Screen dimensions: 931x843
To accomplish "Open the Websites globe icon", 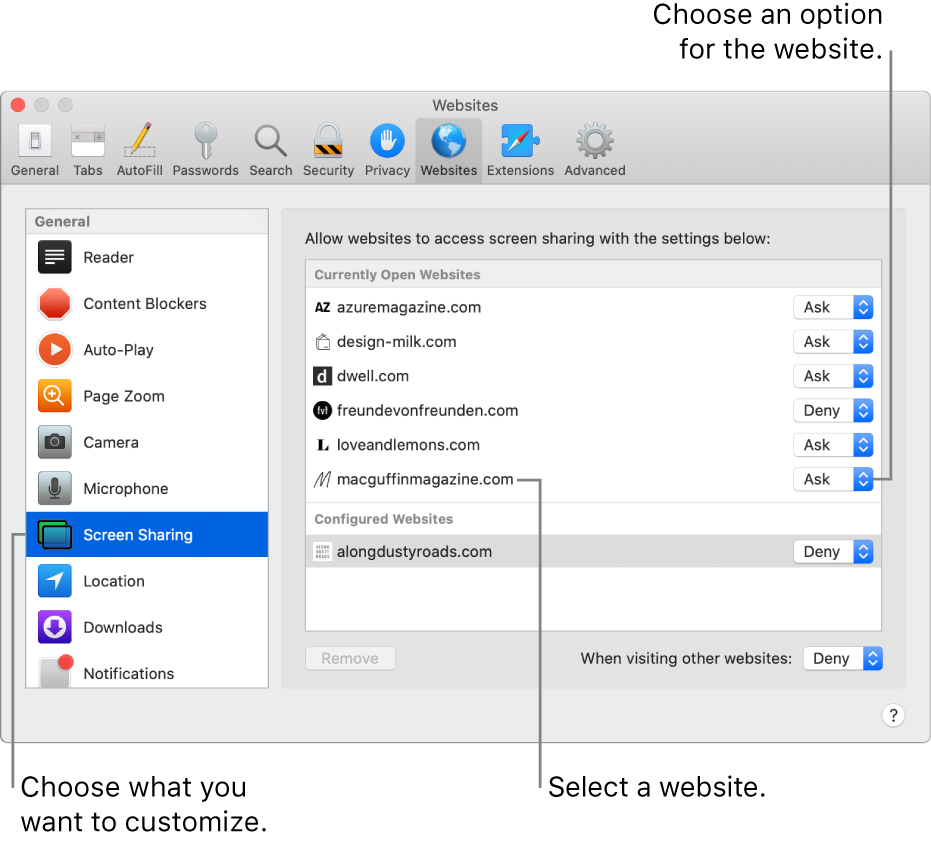I will (449, 141).
